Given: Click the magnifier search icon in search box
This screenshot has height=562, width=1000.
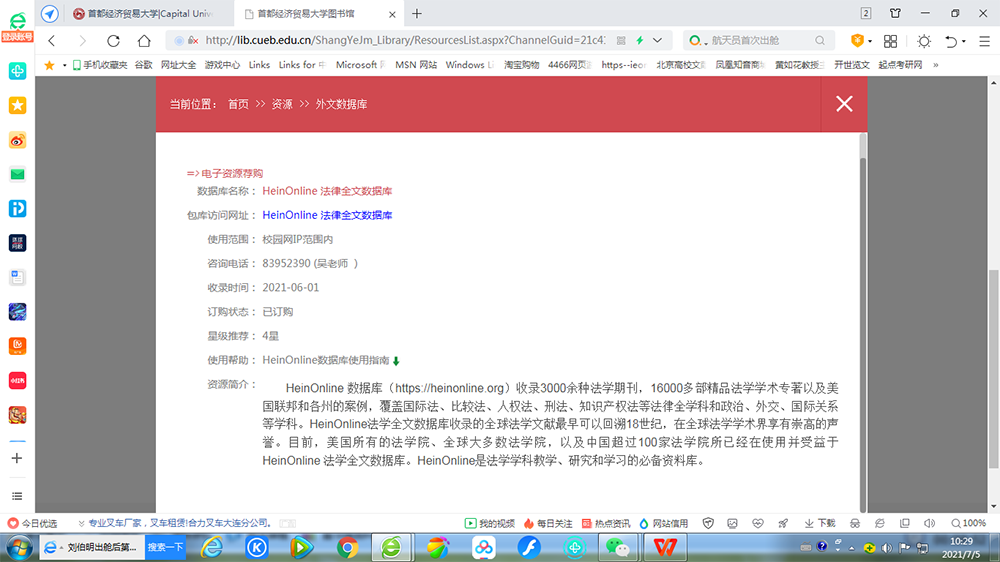Looking at the screenshot, I should 820,40.
